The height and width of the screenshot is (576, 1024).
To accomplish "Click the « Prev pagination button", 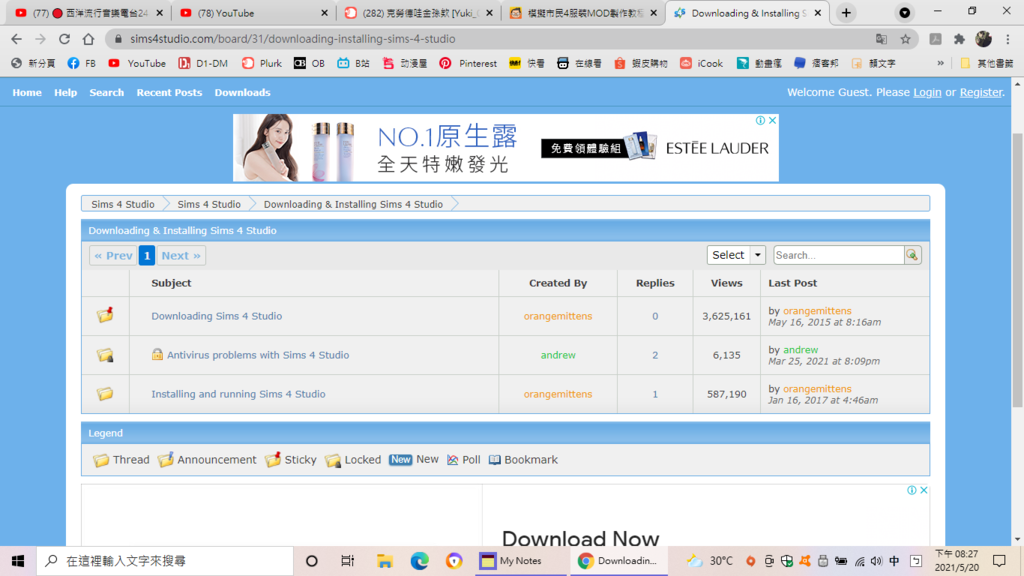I will 113,255.
